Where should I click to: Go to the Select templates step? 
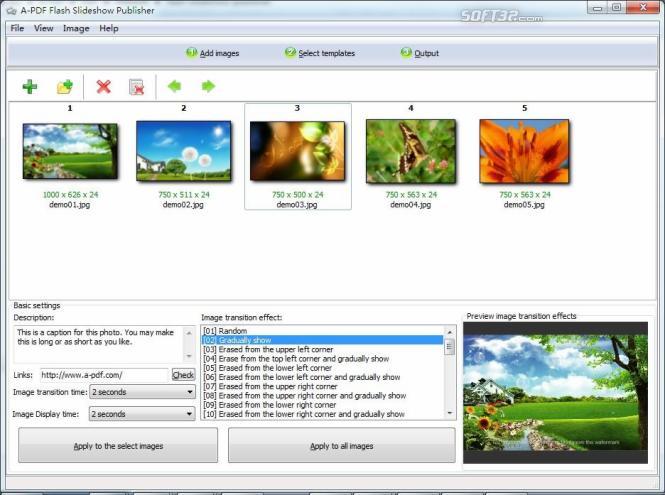[x=327, y=53]
